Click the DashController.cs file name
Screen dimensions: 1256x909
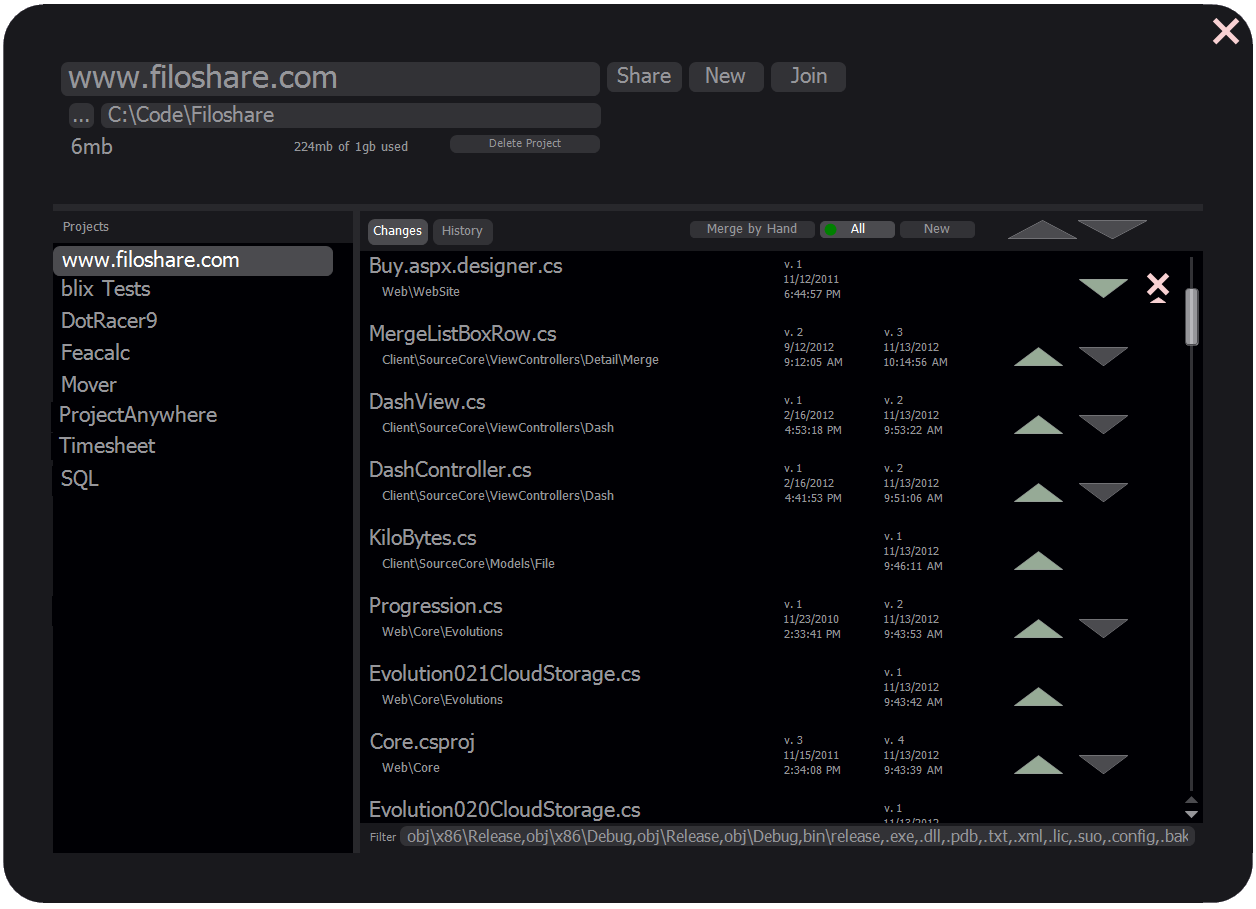click(x=450, y=470)
